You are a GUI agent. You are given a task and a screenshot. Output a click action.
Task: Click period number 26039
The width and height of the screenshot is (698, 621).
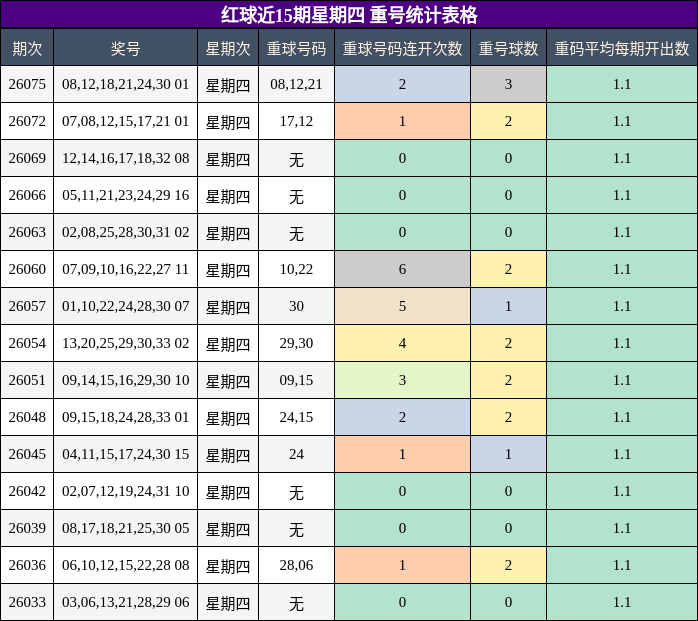pyautogui.click(x=27, y=528)
